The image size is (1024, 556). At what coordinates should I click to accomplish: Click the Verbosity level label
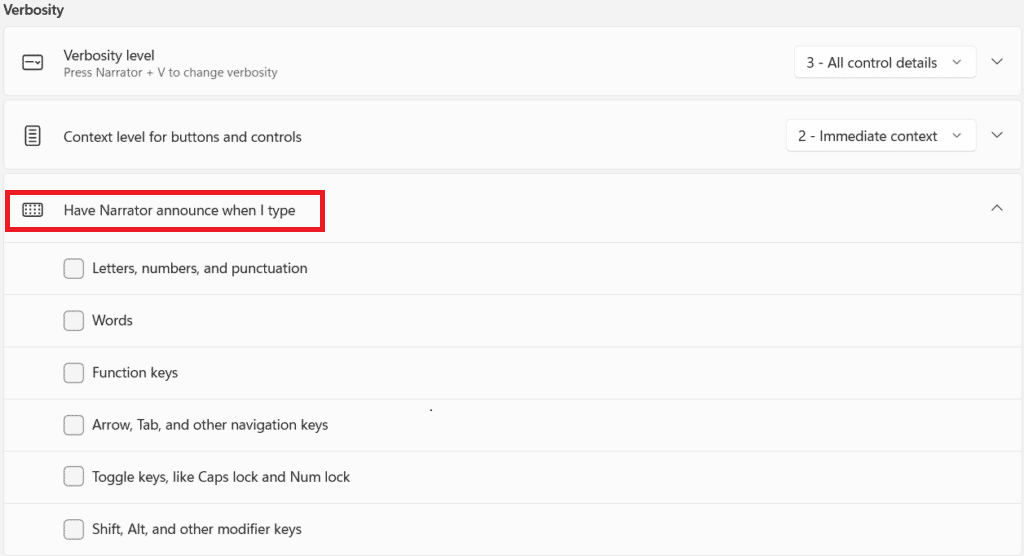[109, 55]
